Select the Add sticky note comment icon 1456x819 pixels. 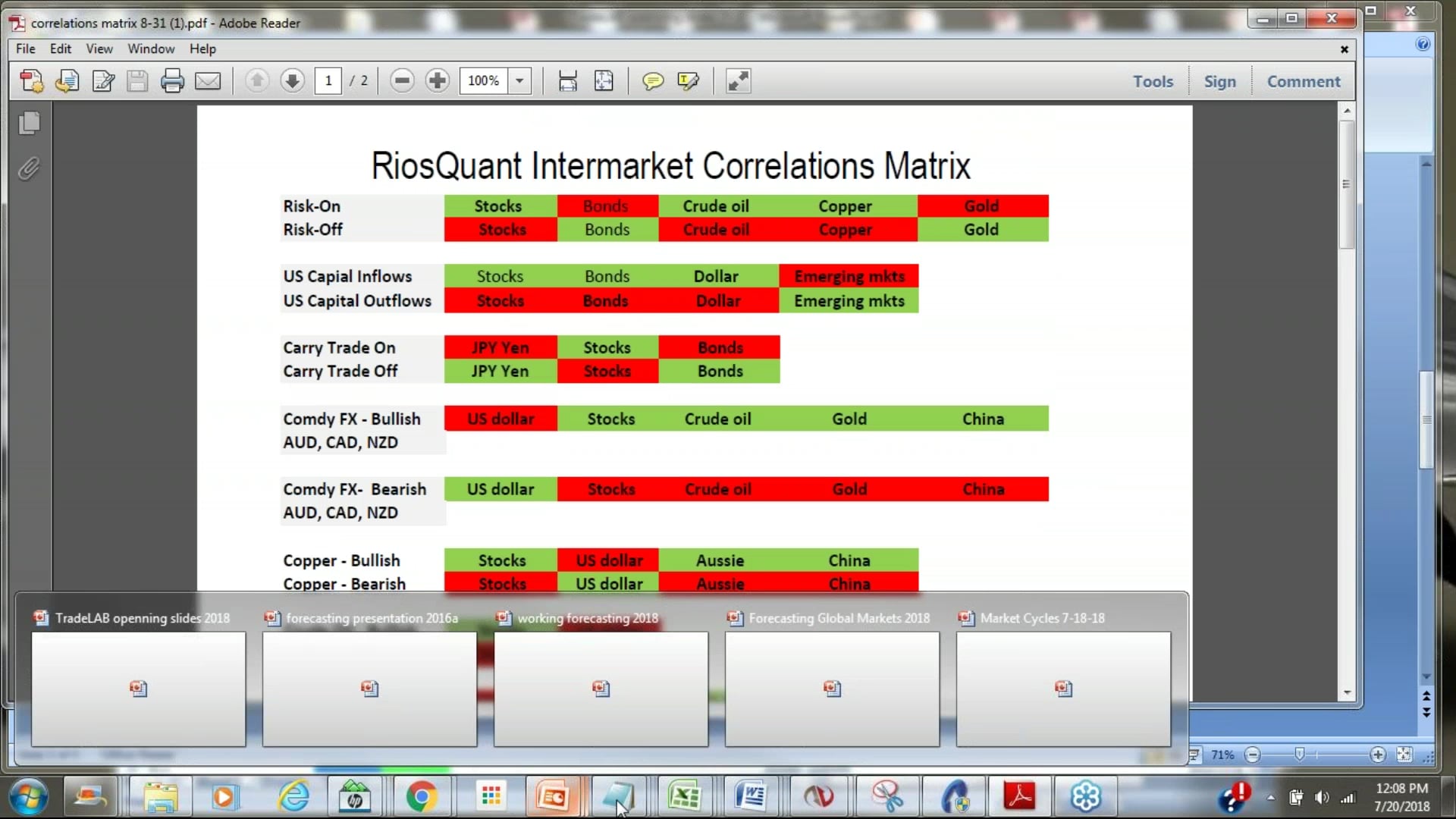(x=654, y=80)
